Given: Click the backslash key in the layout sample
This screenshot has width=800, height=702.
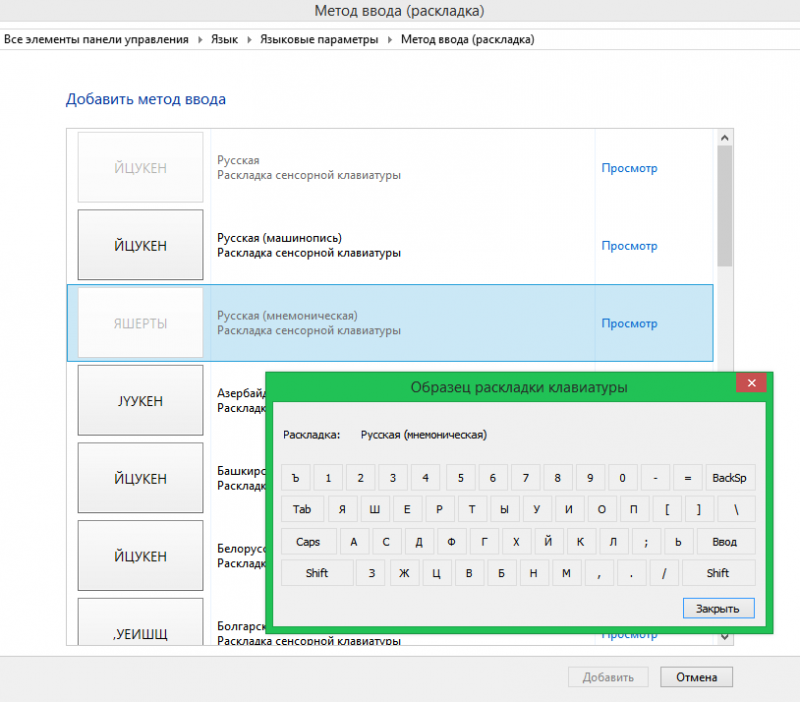Looking at the screenshot, I should 736,509.
